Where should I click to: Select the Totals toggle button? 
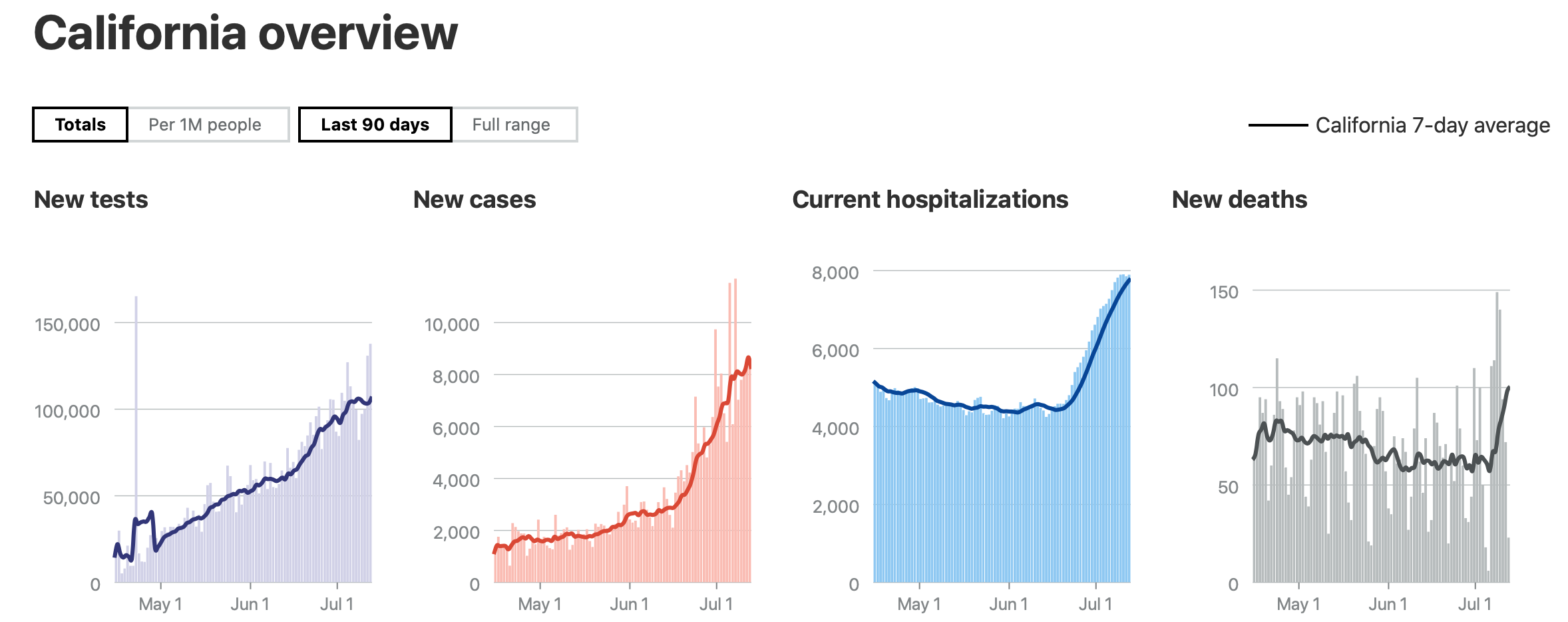click(x=80, y=125)
